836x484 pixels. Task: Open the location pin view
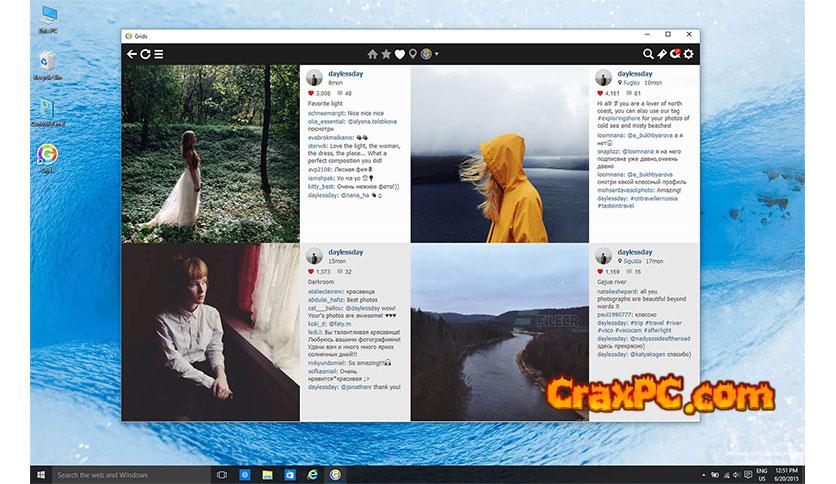(x=412, y=54)
